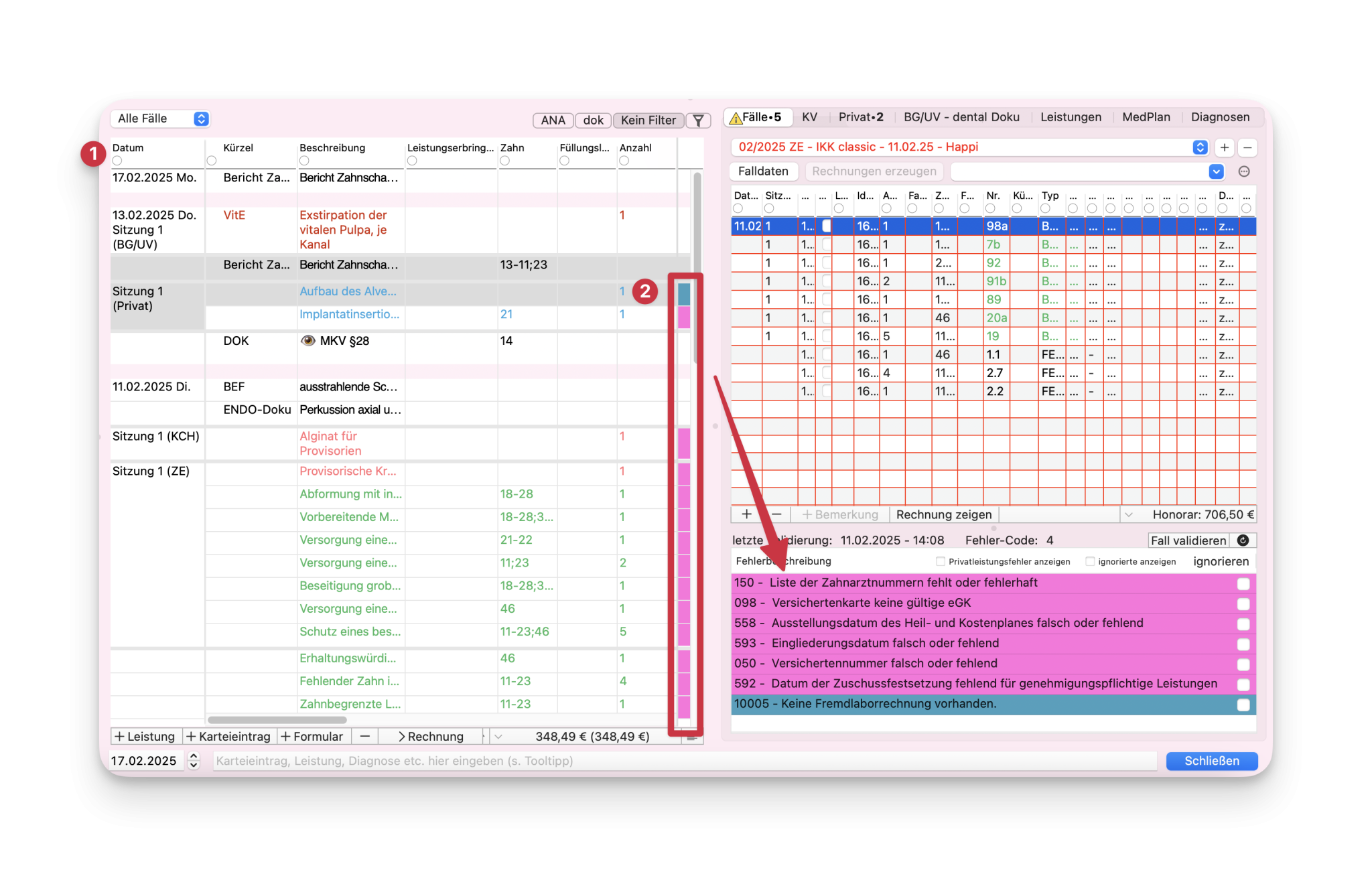
Task: Switch to the BG/UV - dental Doku tab
Action: coord(961,117)
